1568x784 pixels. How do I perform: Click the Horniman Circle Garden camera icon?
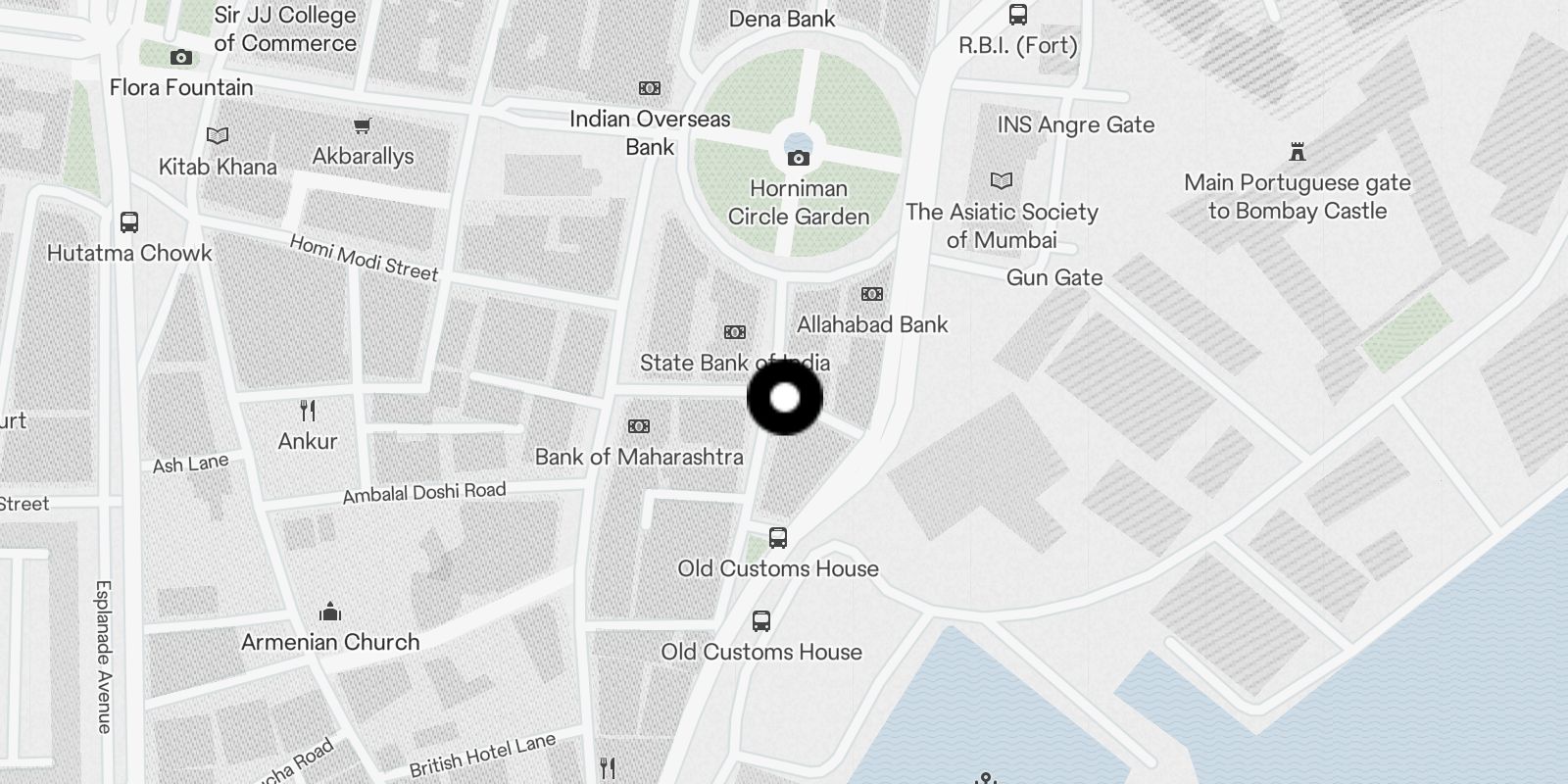[799, 158]
